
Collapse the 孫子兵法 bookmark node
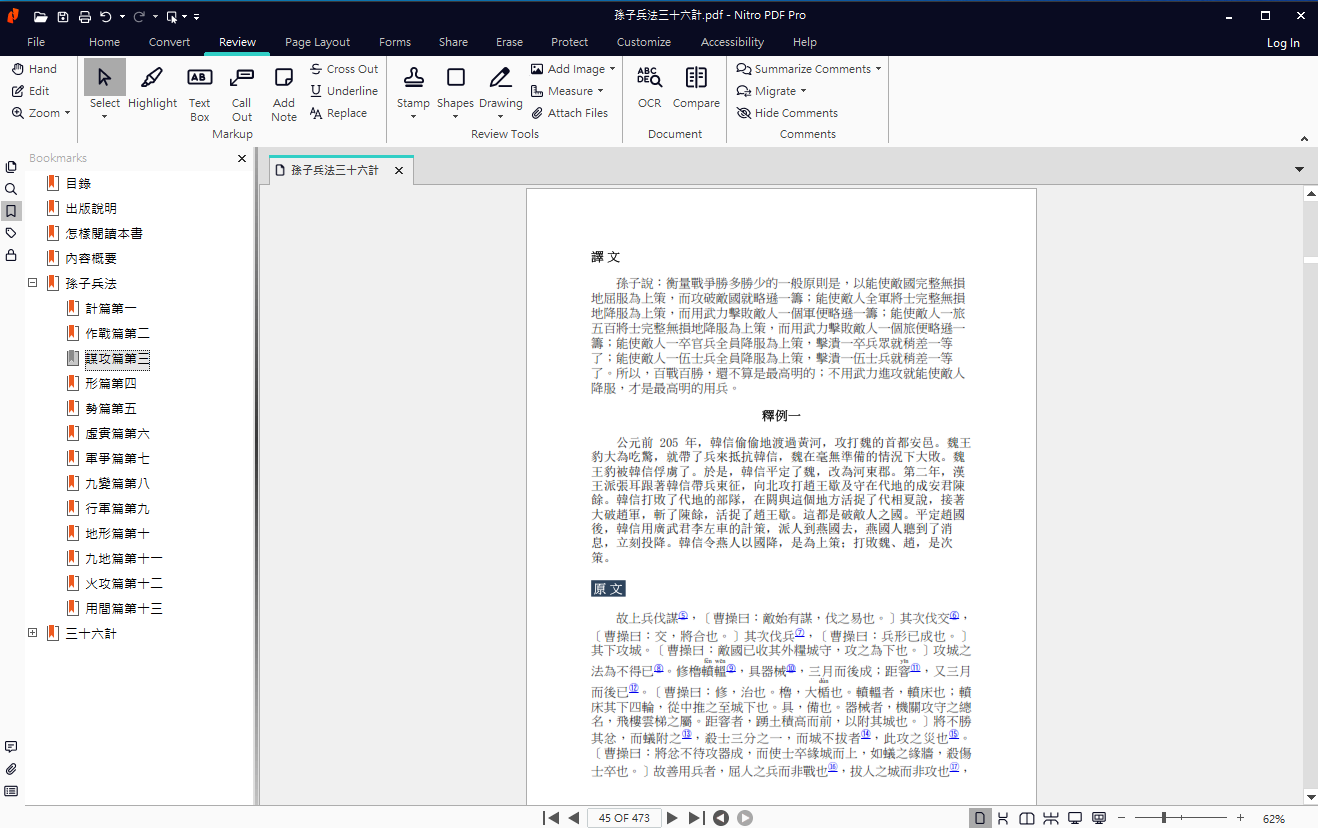(33, 283)
